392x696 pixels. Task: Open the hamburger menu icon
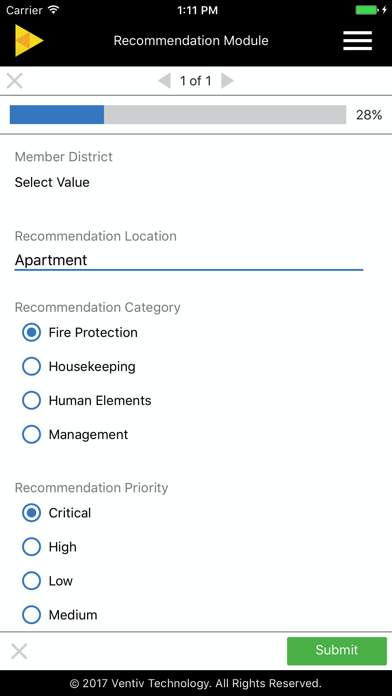click(x=357, y=40)
